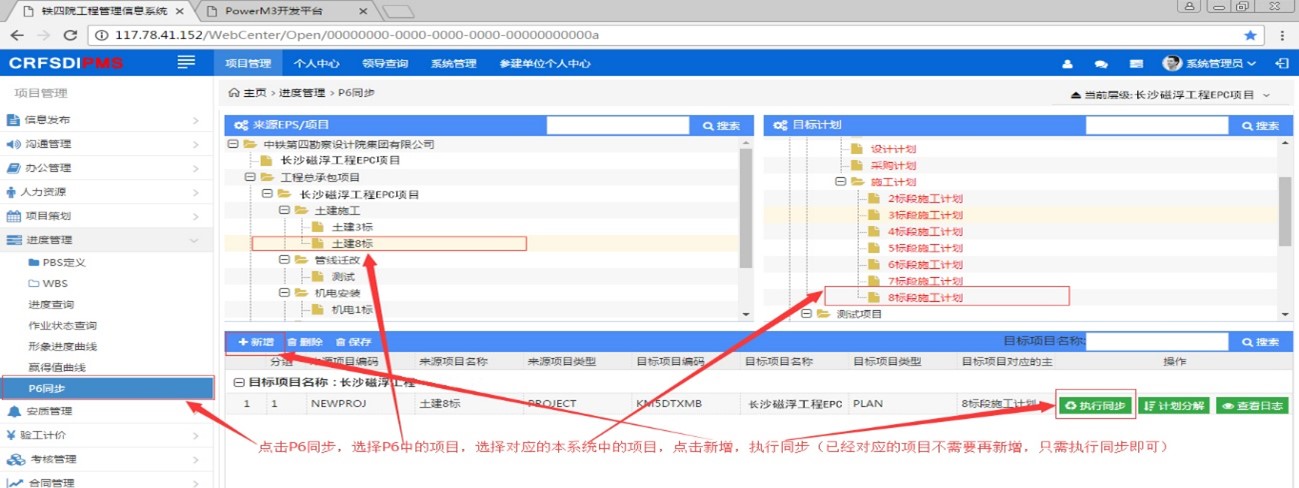1299x488 pixels.
Task: Click the mail card icon in header
Action: [x=1136, y=63]
